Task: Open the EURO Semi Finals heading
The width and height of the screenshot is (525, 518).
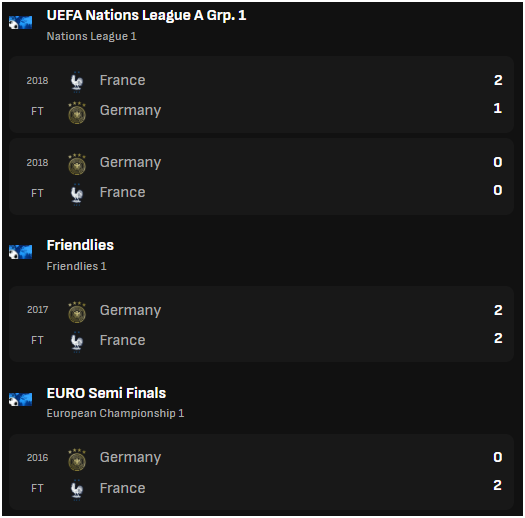Action: pos(106,393)
